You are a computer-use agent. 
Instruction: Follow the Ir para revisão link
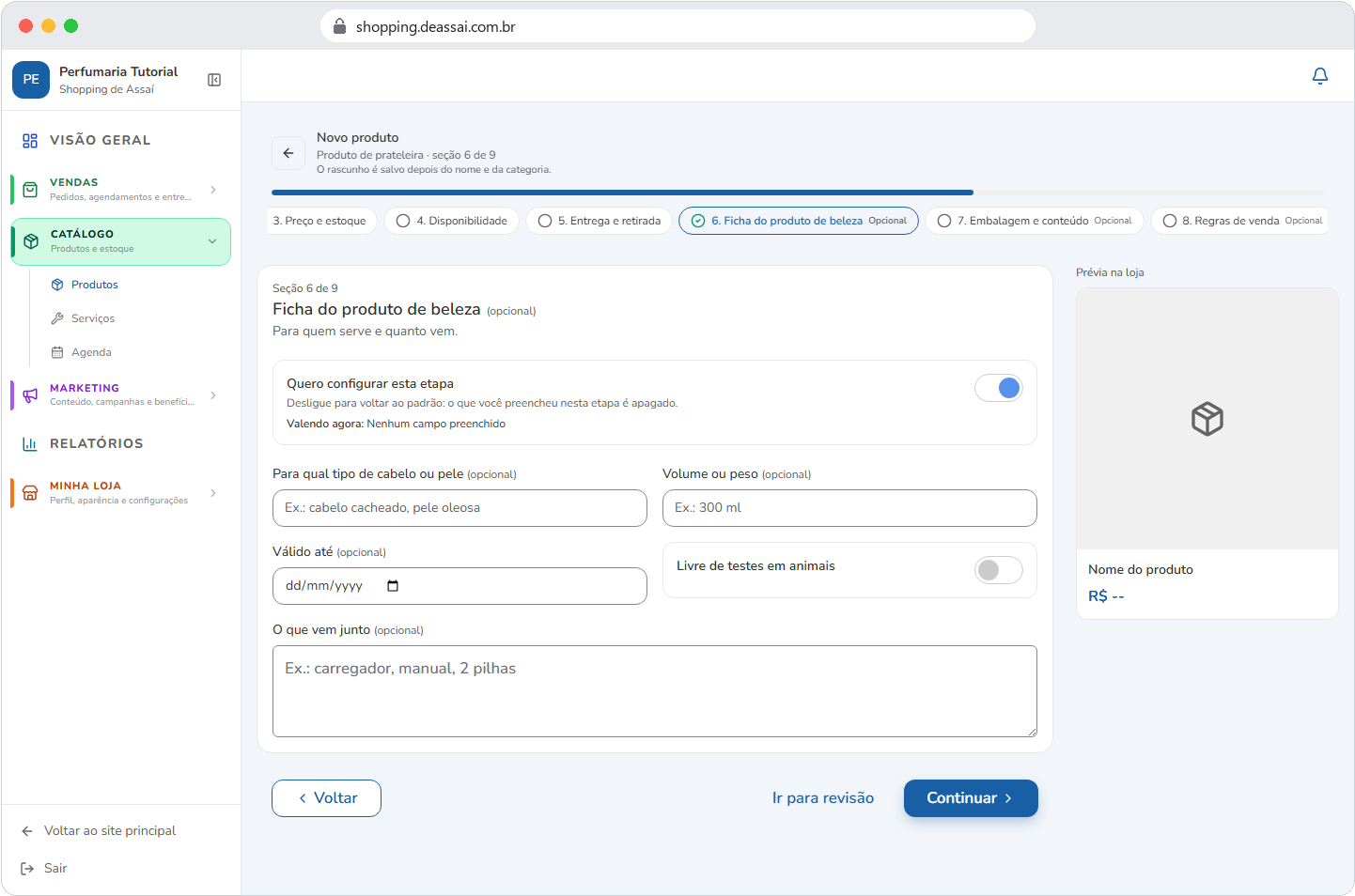pos(823,798)
